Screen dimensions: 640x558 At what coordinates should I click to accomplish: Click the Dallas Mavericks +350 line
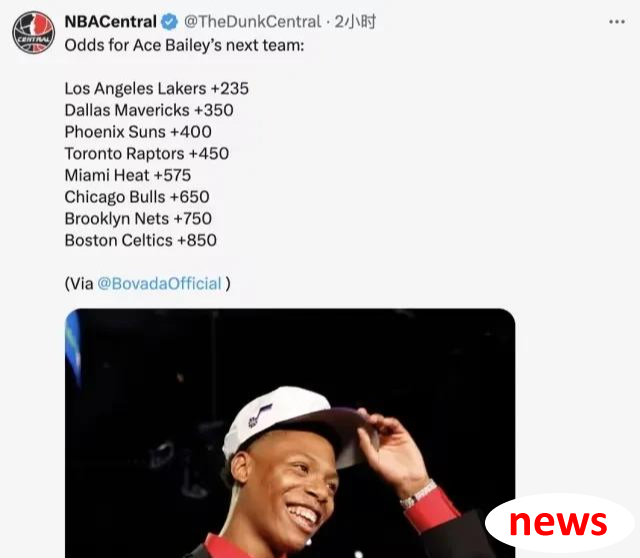pyautogui.click(x=149, y=110)
